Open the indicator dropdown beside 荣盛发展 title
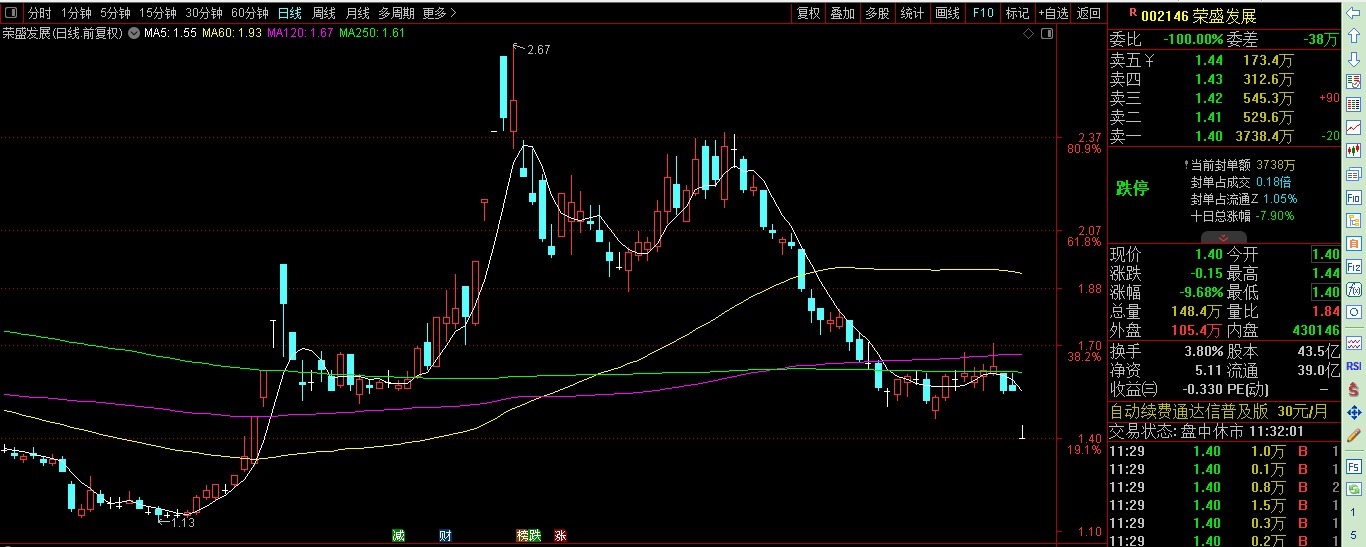This screenshot has width=1366, height=547. 133,33
